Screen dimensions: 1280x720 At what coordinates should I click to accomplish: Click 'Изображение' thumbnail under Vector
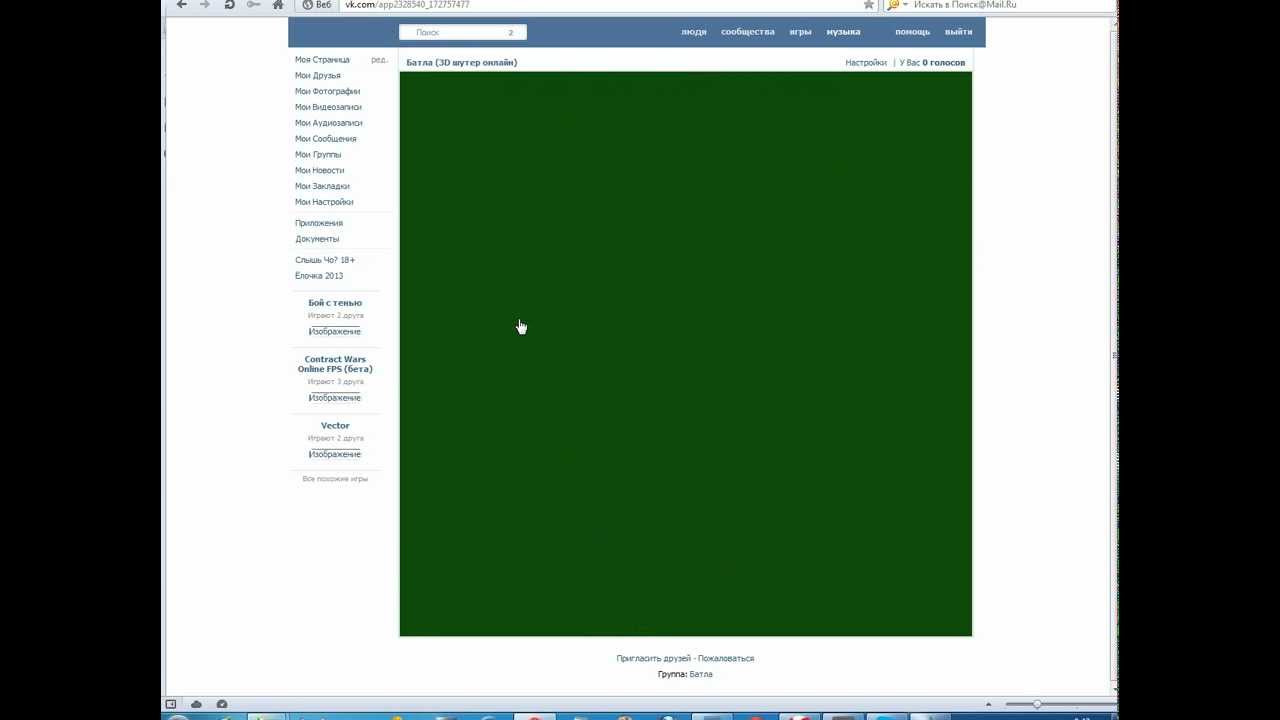[334, 454]
